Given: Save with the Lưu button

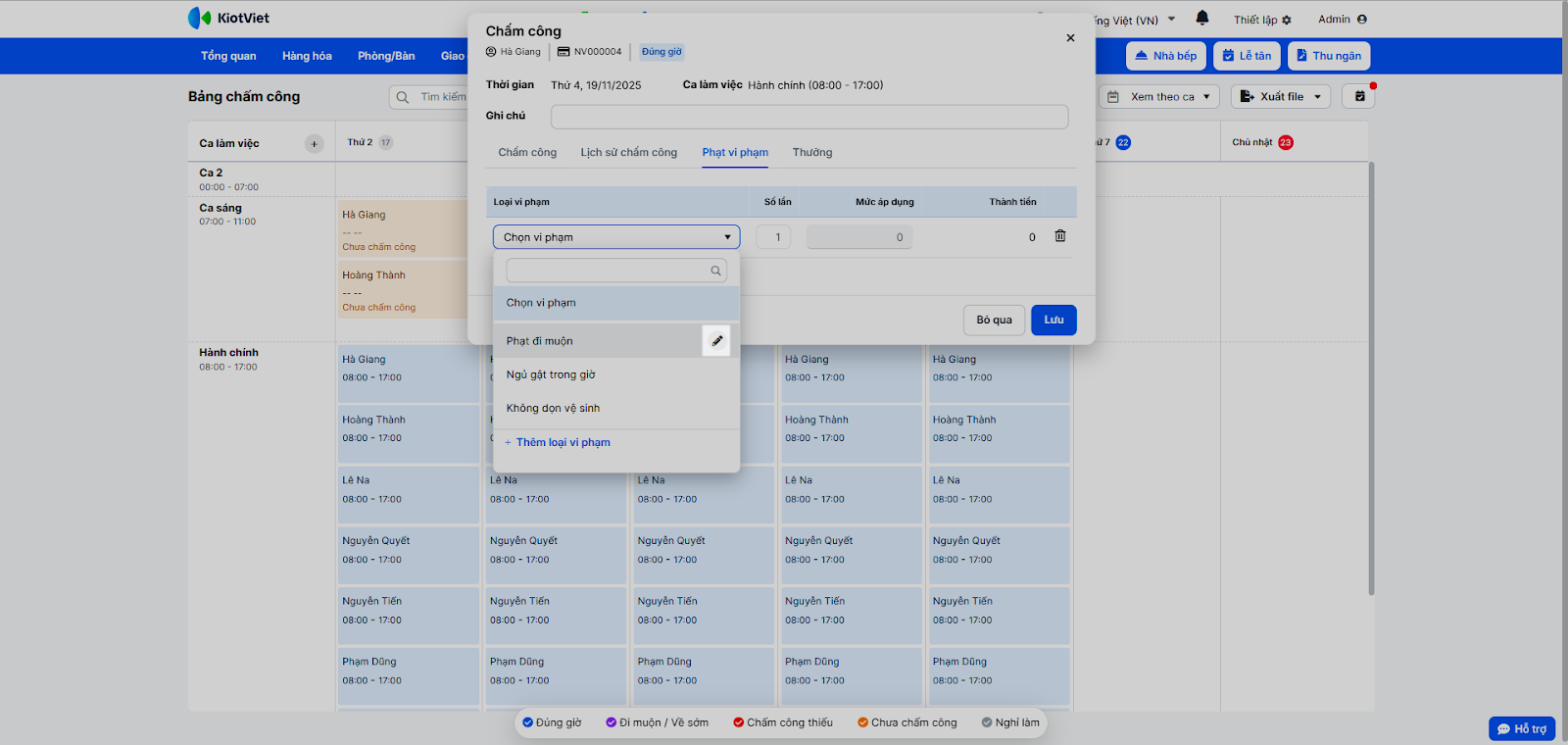Looking at the screenshot, I should point(1053,321).
